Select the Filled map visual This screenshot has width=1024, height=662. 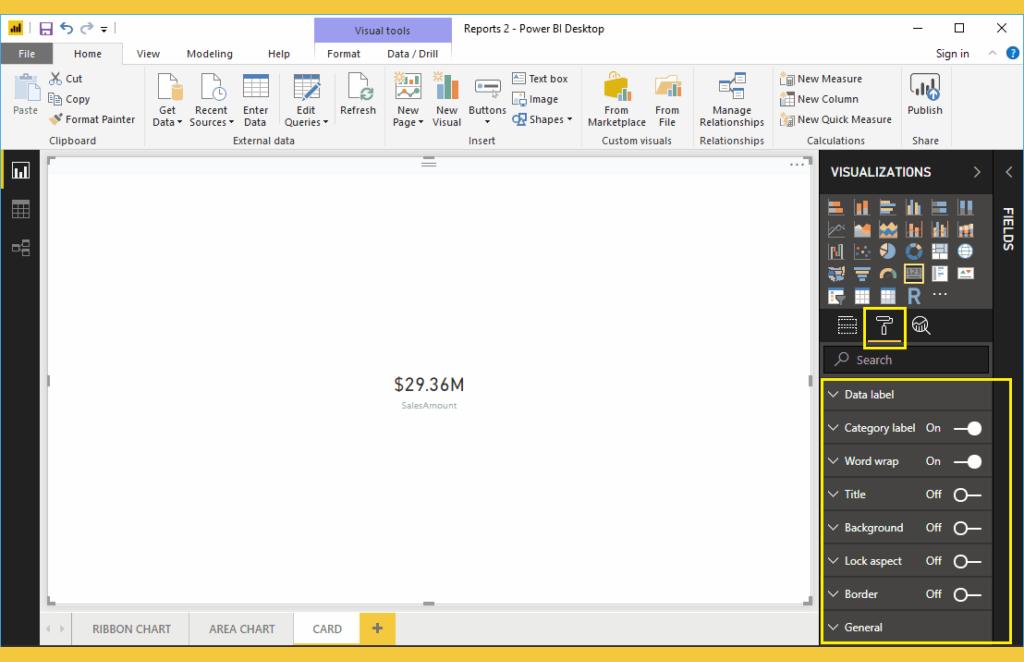(835, 274)
